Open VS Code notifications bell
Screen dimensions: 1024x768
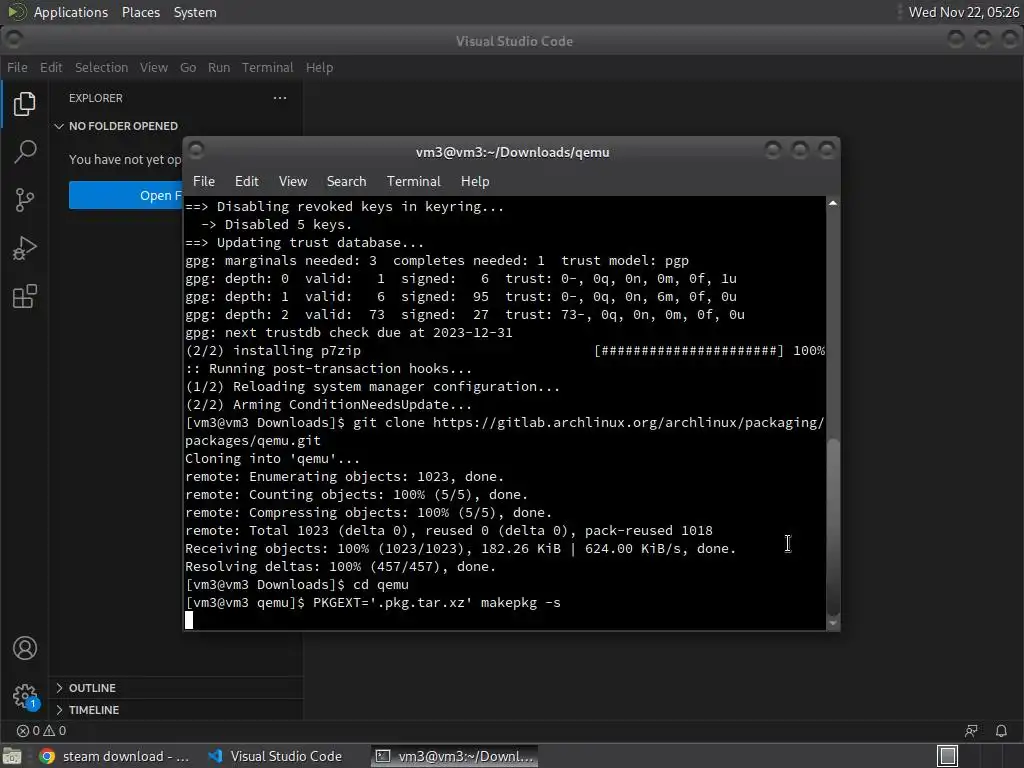(x=1001, y=731)
